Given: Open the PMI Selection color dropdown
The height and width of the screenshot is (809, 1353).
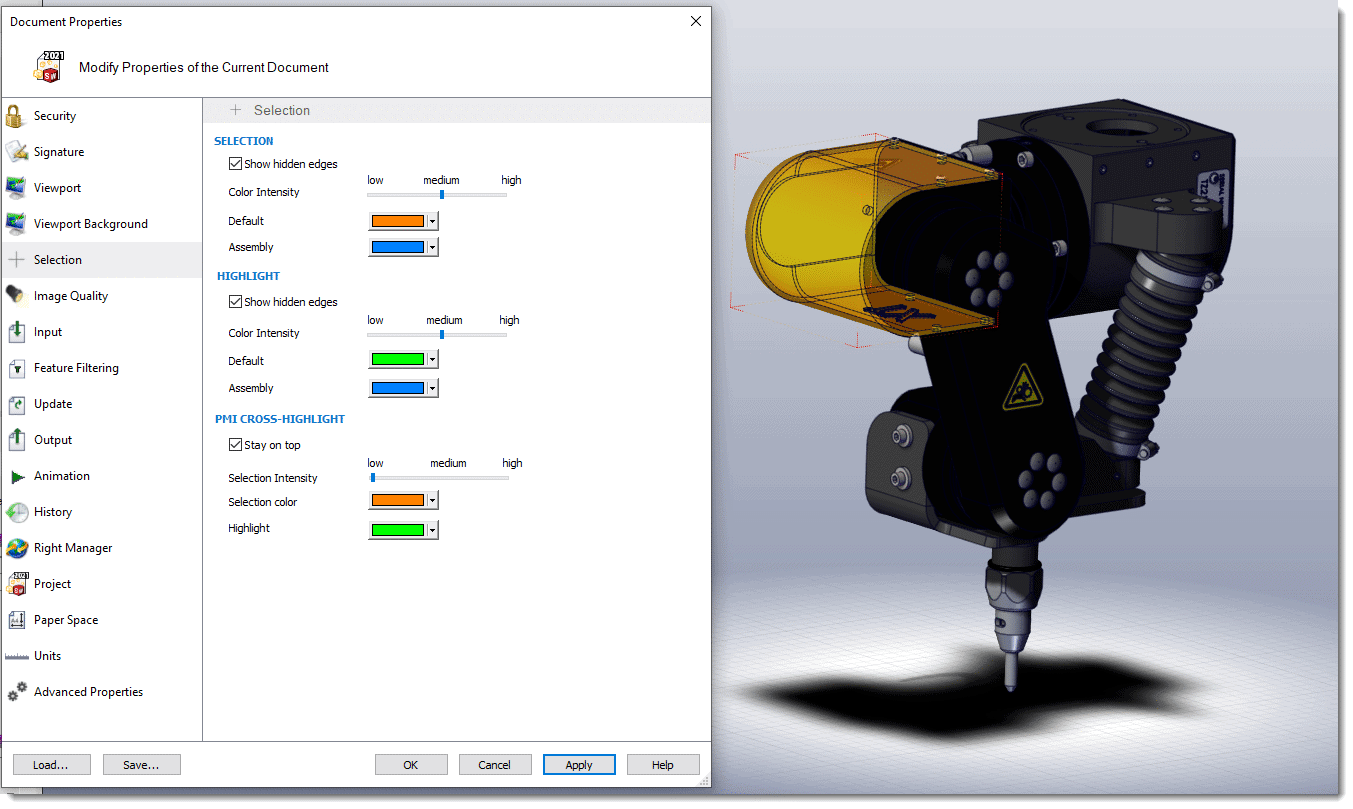Looking at the screenshot, I should tap(432, 502).
